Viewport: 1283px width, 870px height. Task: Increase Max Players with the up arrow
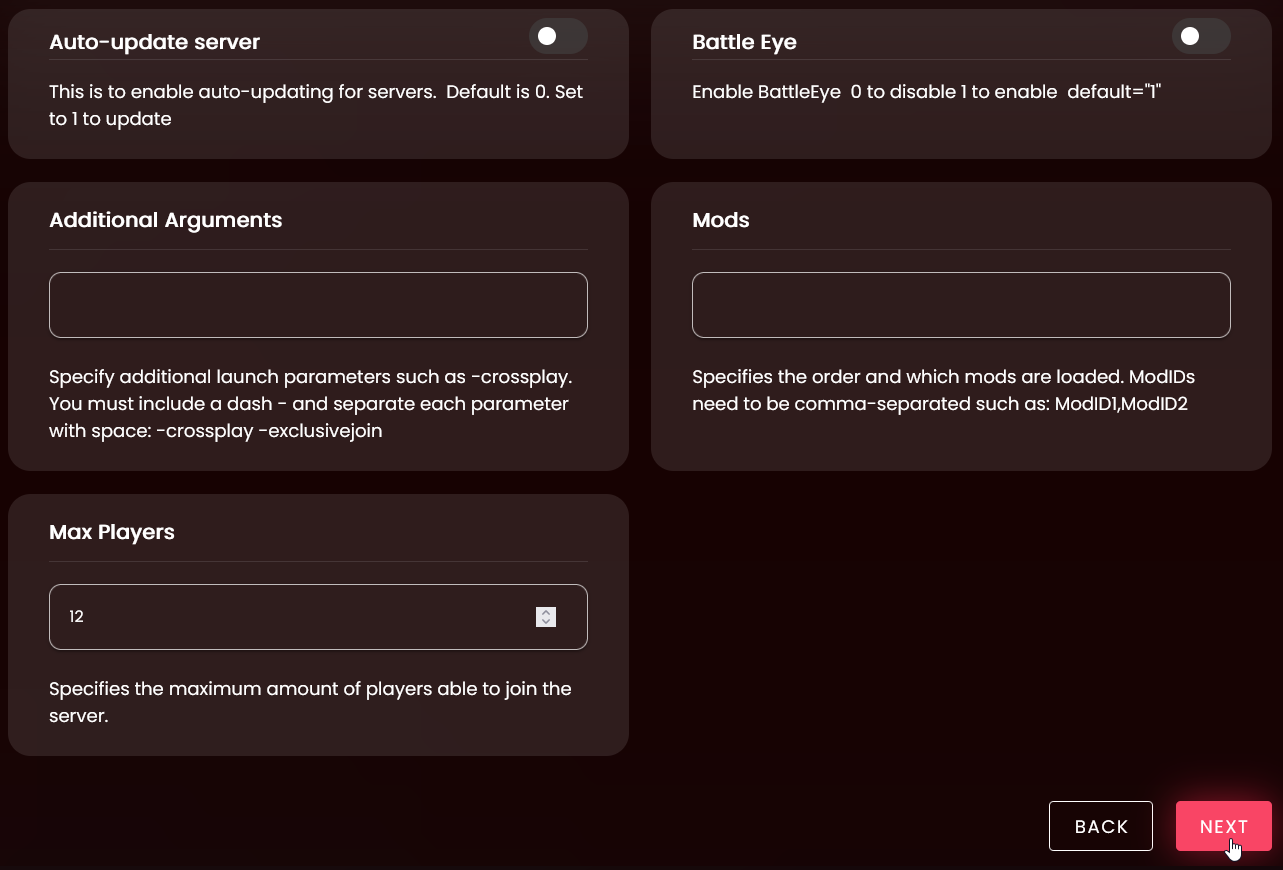tap(546, 612)
